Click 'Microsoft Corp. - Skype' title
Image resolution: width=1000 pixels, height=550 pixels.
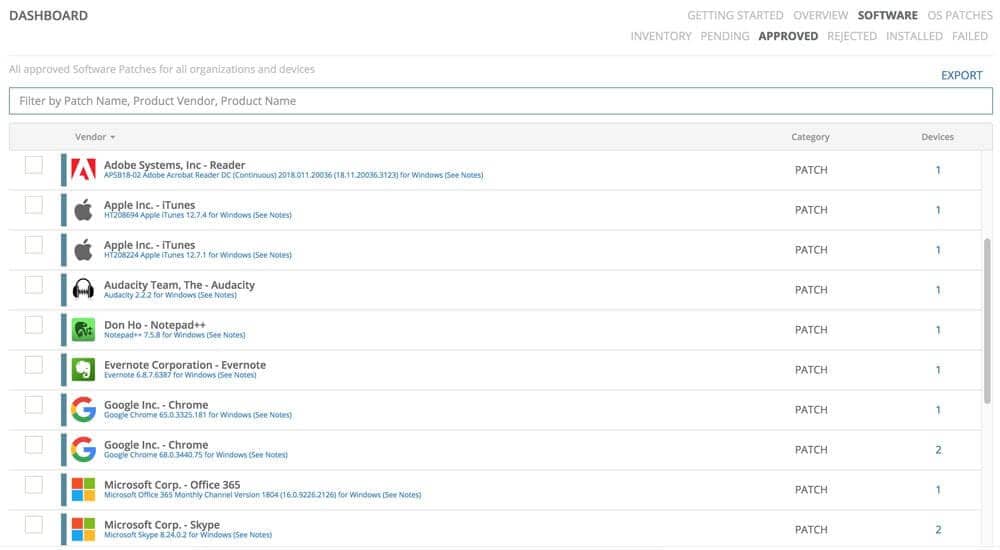pyautogui.click(x=162, y=524)
